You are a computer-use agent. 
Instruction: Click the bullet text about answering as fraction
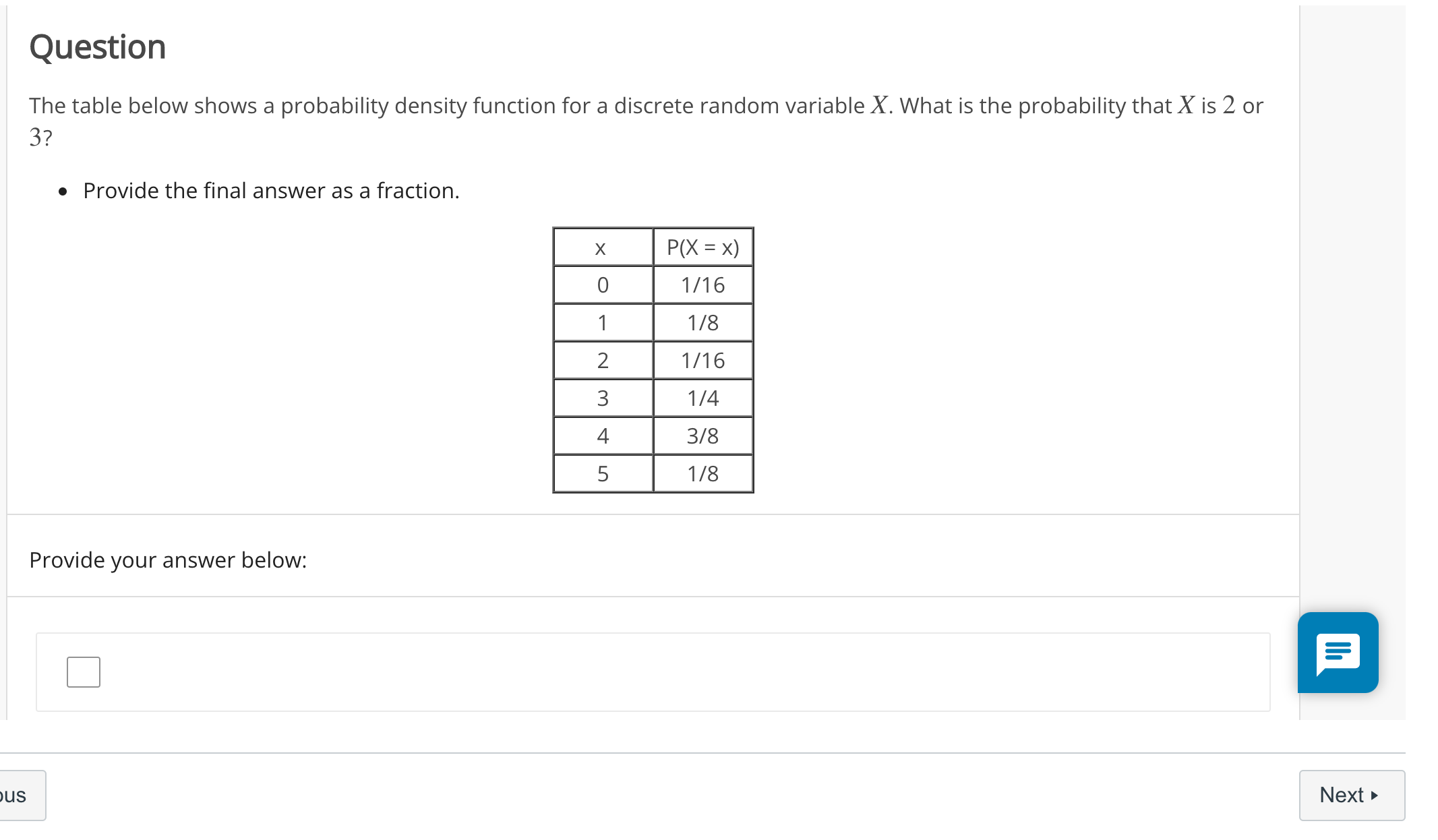pos(271,191)
